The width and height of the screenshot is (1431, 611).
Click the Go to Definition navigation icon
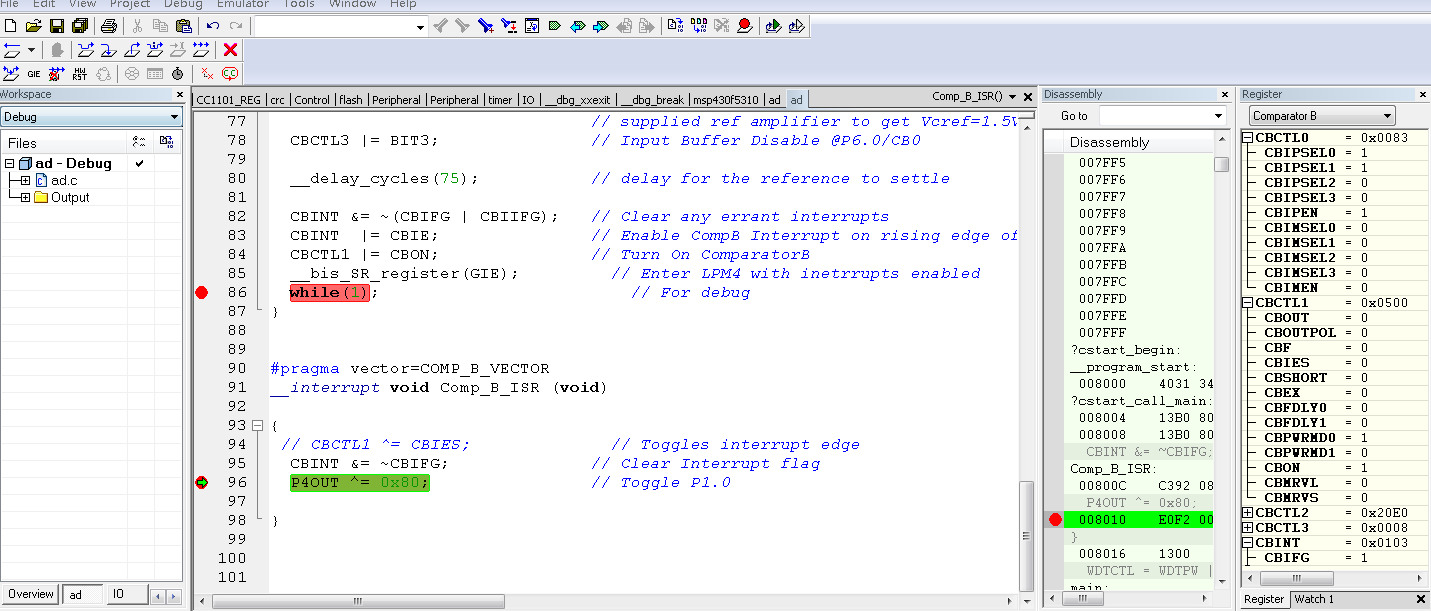point(531,26)
